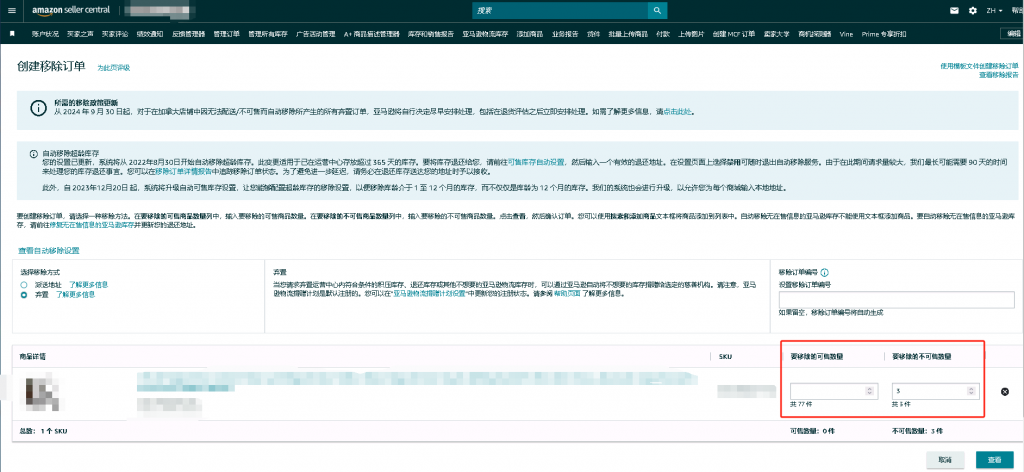Click the 查看 review button
Image resolution: width=1024 pixels, height=472 pixels.
995,460
